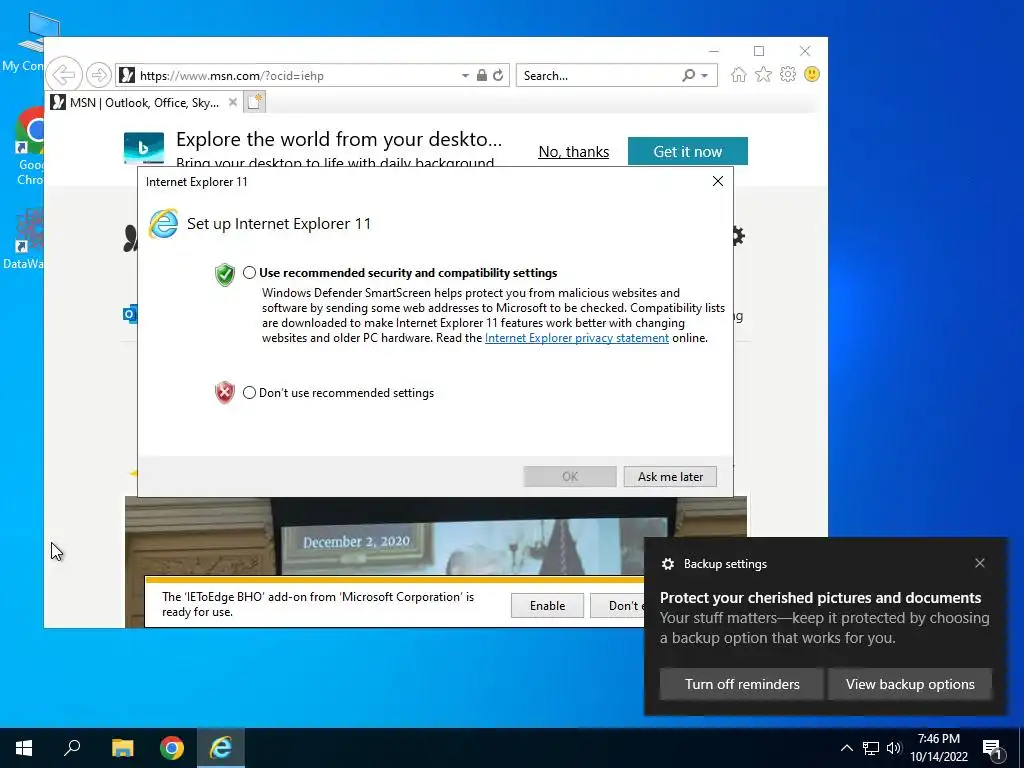Screen dimensions: 1024x768
Task: Click the OK button in dialog
Action: tap(569, 477)
